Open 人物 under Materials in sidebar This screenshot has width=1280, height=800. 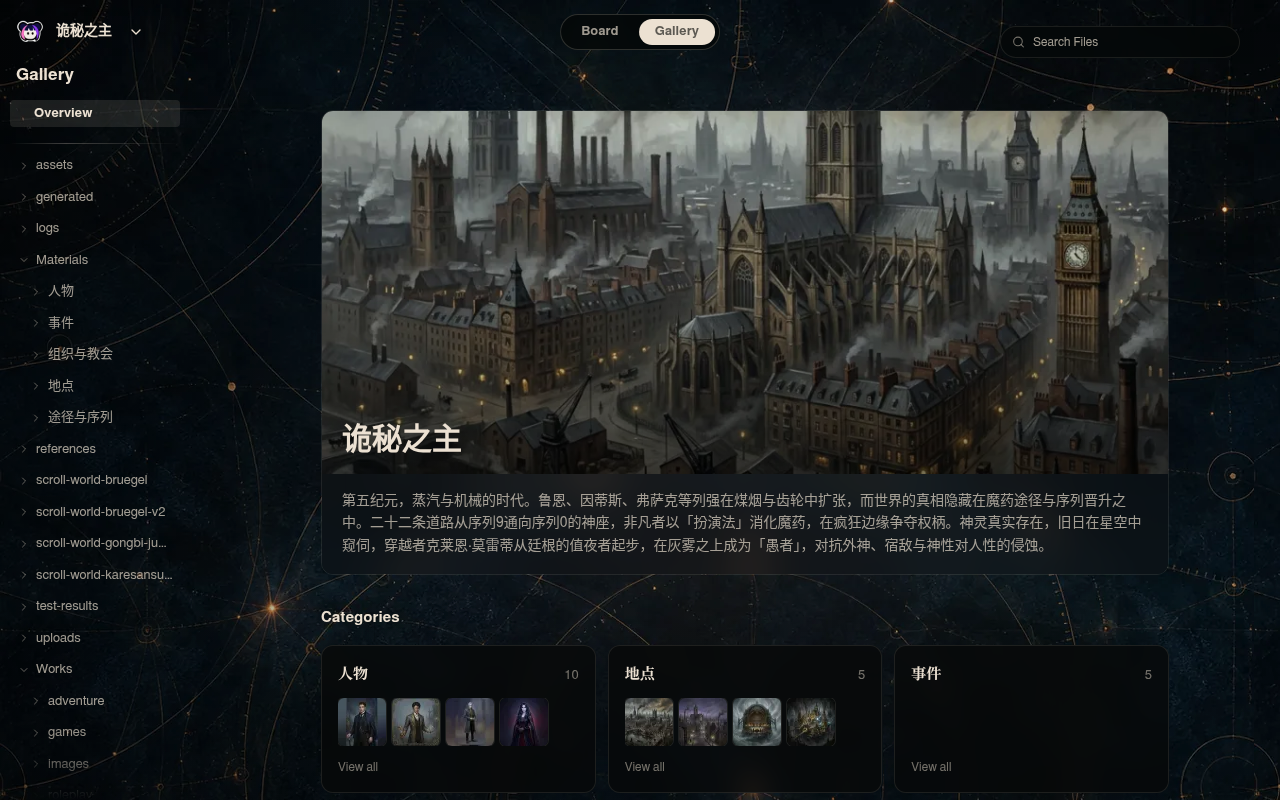point(61,291)
